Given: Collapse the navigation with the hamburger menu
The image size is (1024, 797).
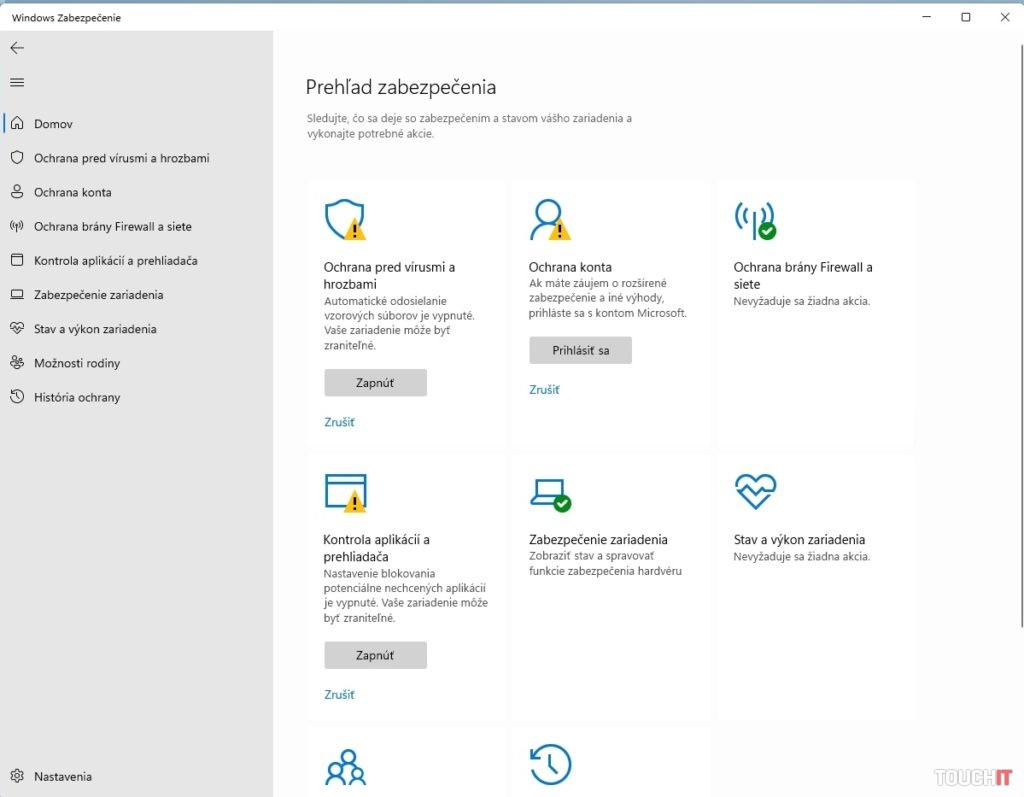Looking at the screenshot, I should click(x=16, y=82).
